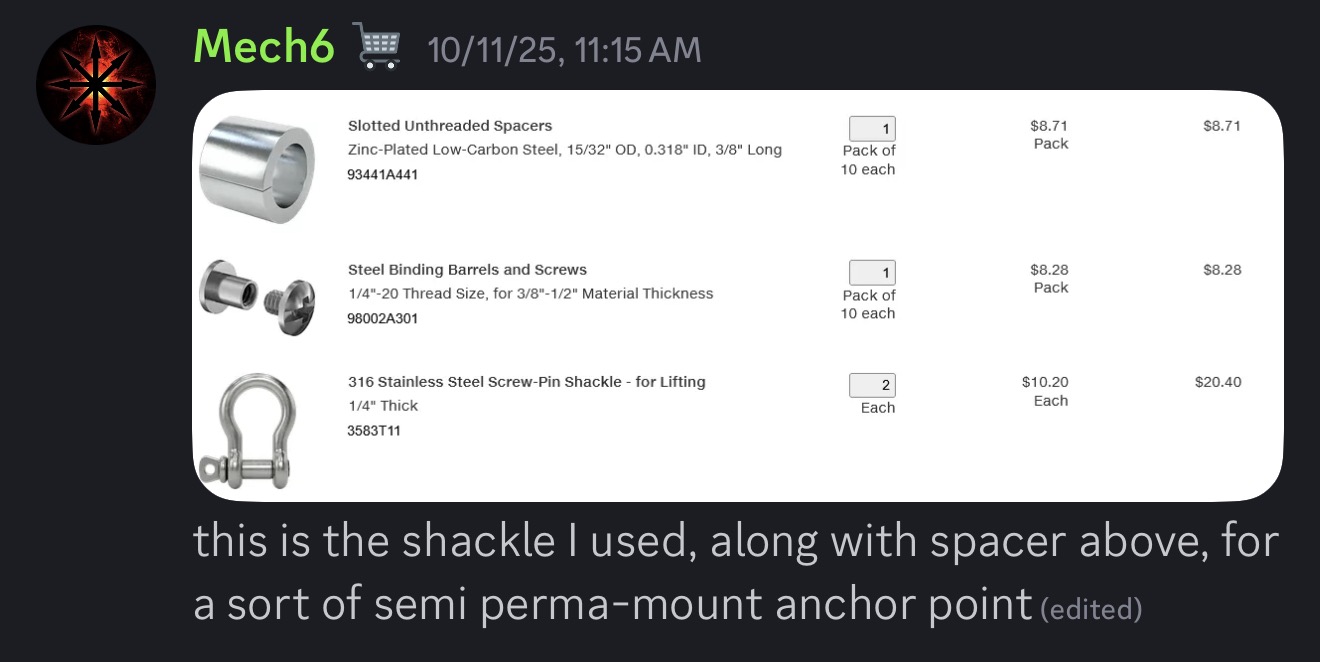
Task: Click the Steel Binding Barrels and Screws title
Action: coord(467,270)
